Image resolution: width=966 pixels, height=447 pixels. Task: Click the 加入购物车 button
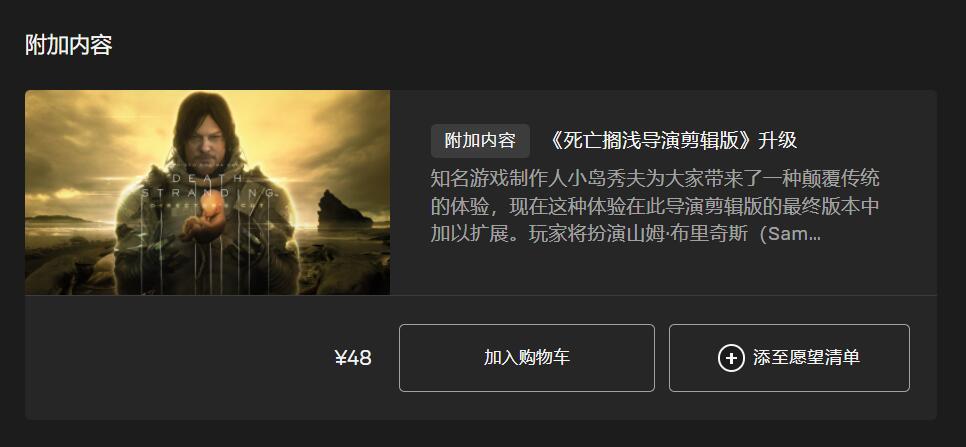(x=527, y=358)
